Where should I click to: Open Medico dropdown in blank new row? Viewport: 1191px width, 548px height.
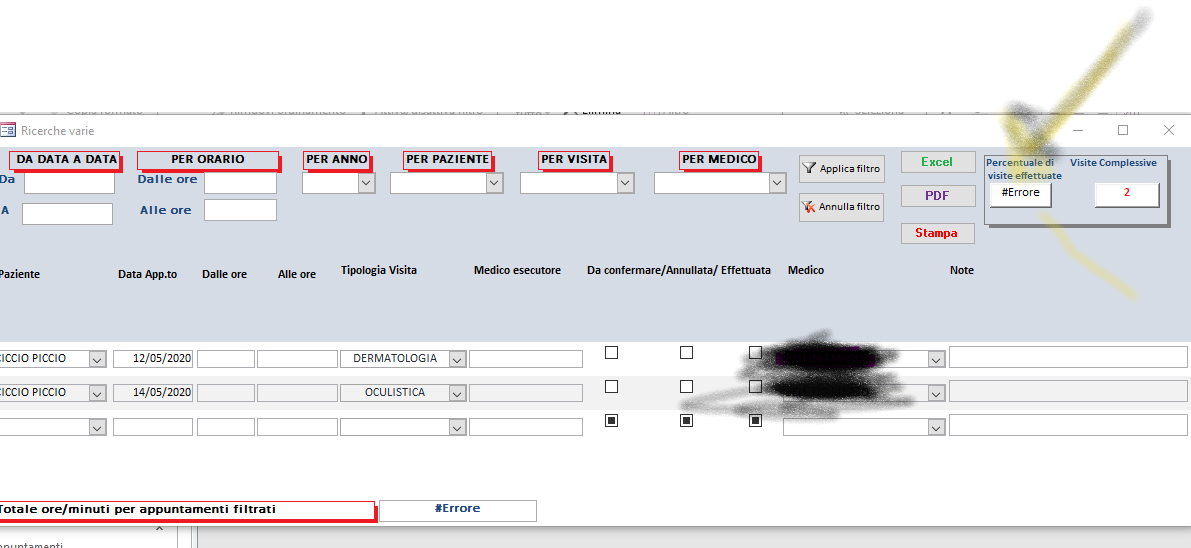pyautogui.click(x=936, y=428)
